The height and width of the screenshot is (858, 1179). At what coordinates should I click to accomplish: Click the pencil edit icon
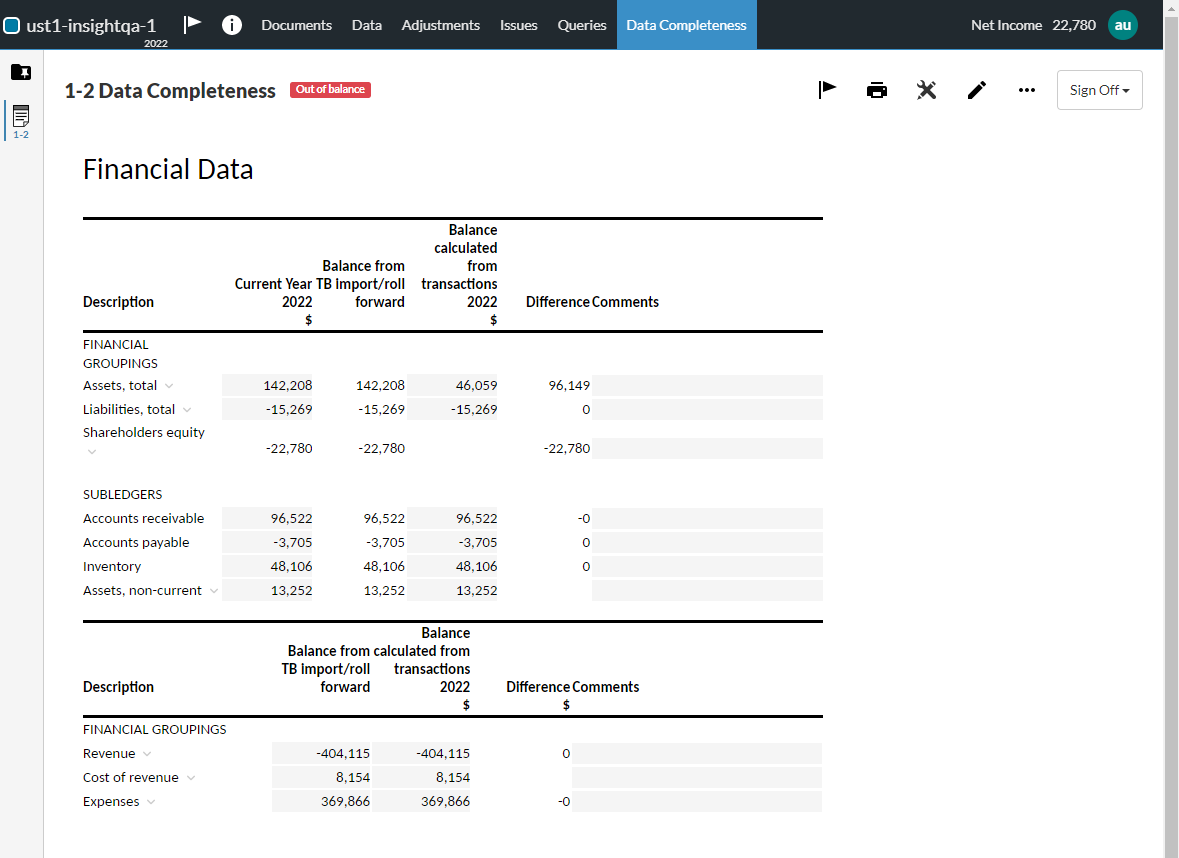(977, 90)
